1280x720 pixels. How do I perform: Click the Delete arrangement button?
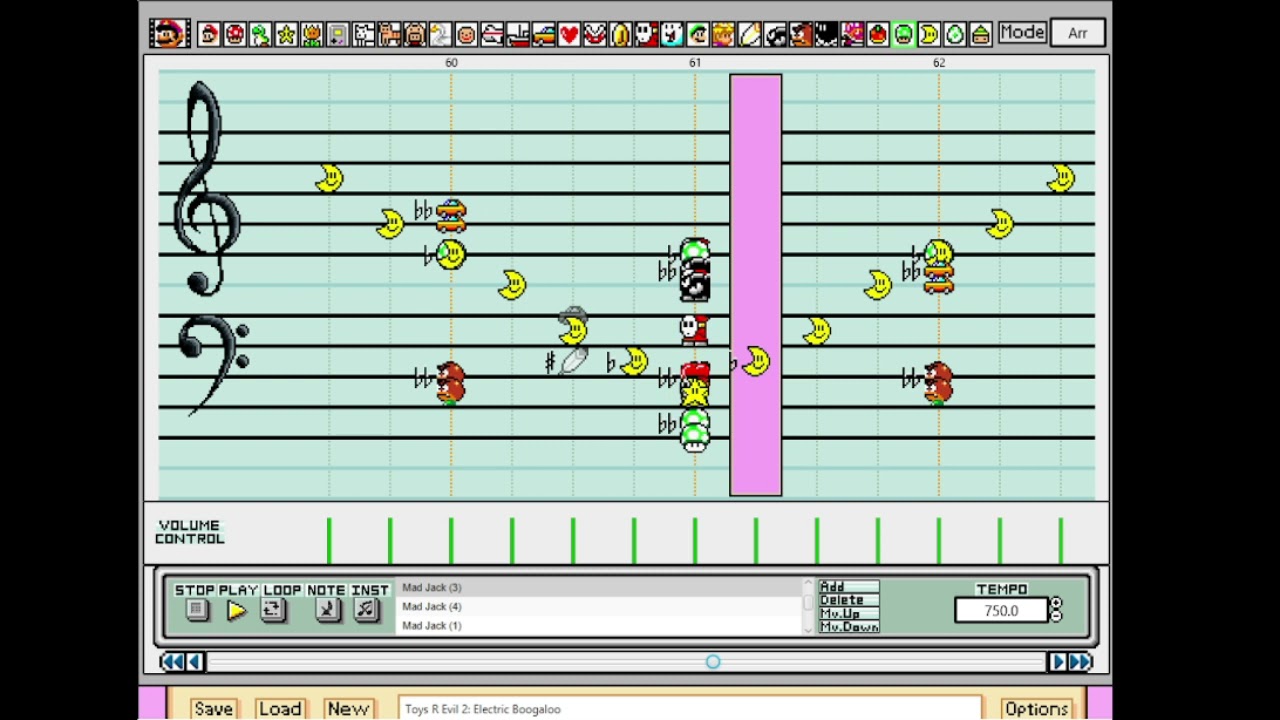tap(849, 600)
